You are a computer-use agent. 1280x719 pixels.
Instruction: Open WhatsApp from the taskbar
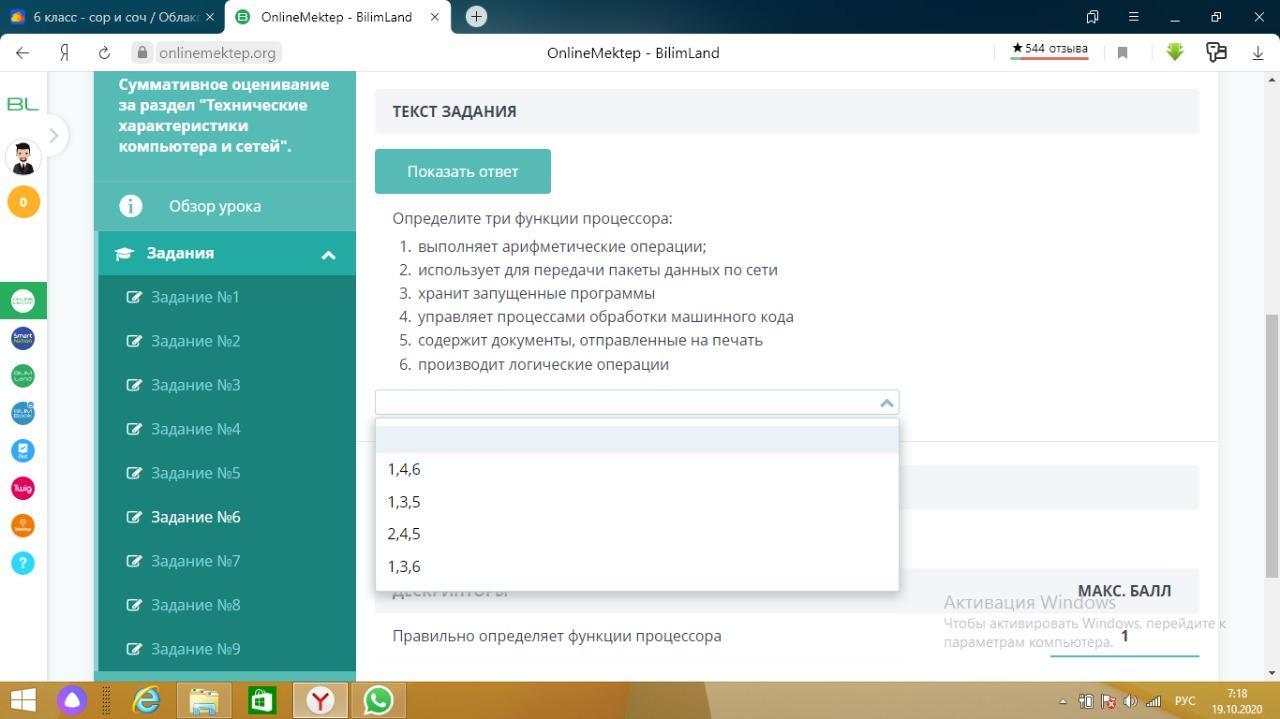[x=378, y=700]
